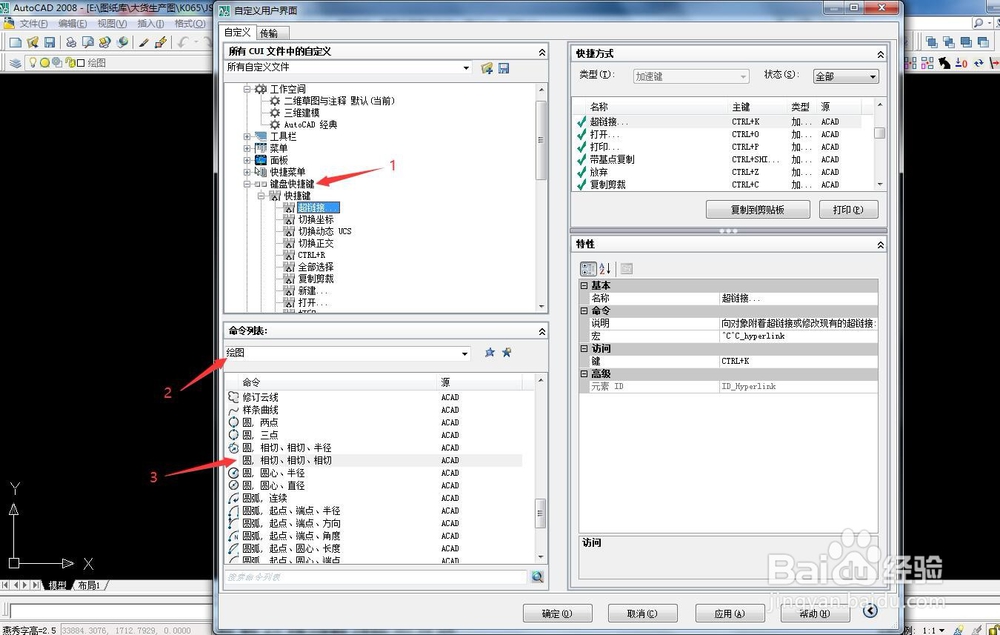This screenshot has height=635, width=1000.
Task: Click the 3D DWF globe icon in AutoCAD toolbar
Action: pyautogui.click(x=122, y=42)
